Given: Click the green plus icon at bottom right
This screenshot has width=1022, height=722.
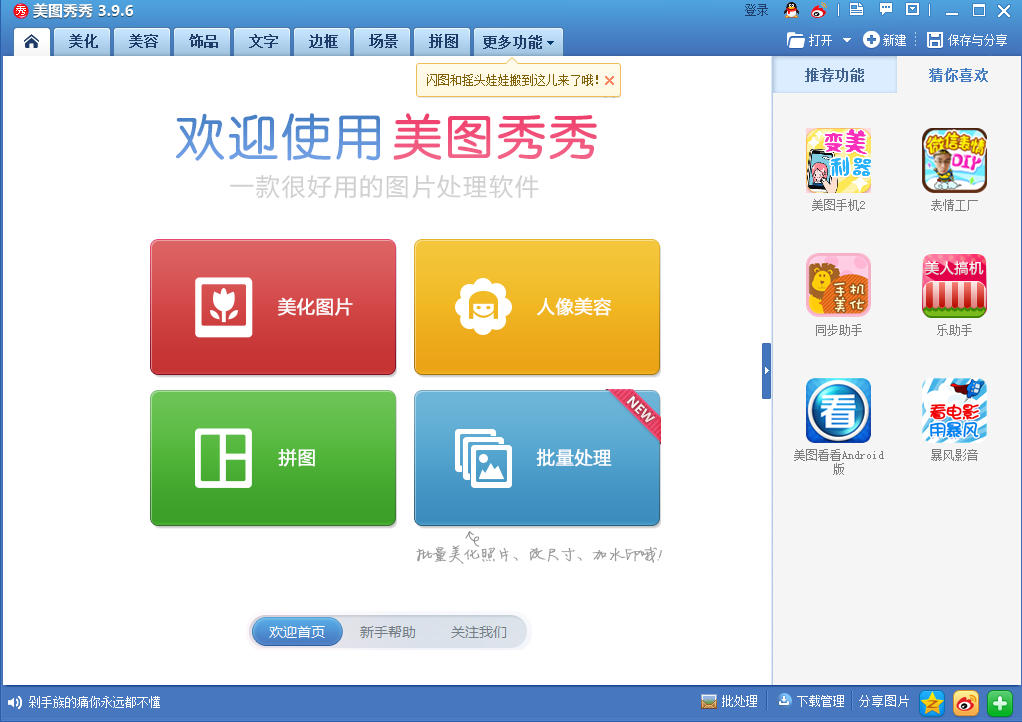Looking at the screenshot, I should (998, 702).
